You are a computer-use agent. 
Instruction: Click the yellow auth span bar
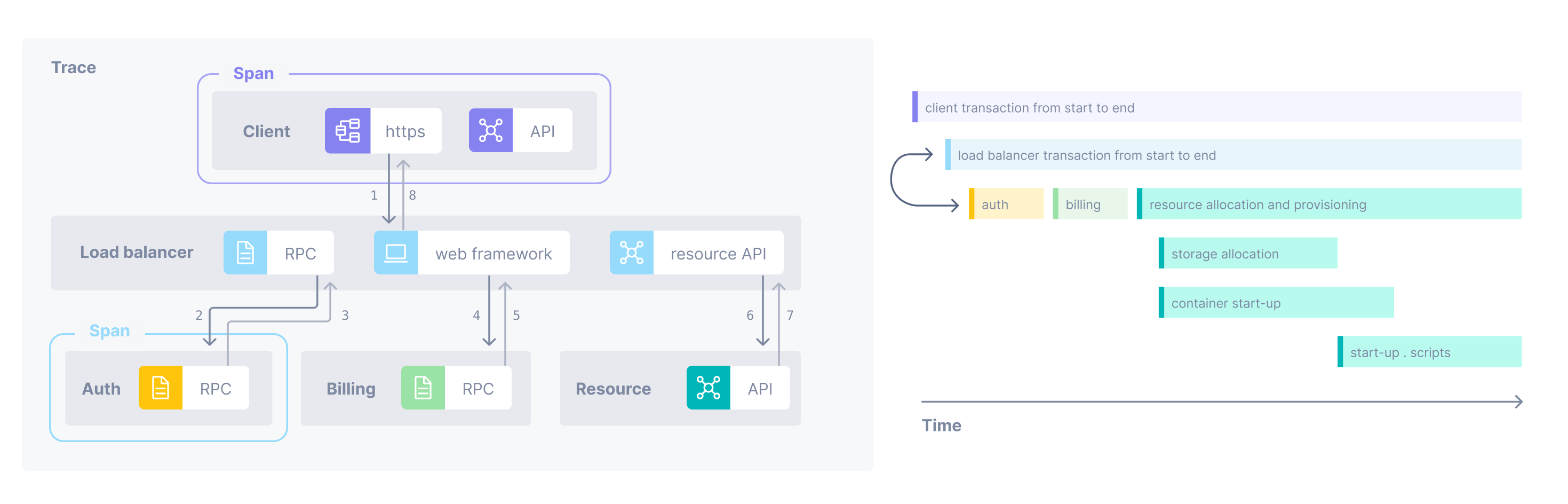click(1006, 204)
